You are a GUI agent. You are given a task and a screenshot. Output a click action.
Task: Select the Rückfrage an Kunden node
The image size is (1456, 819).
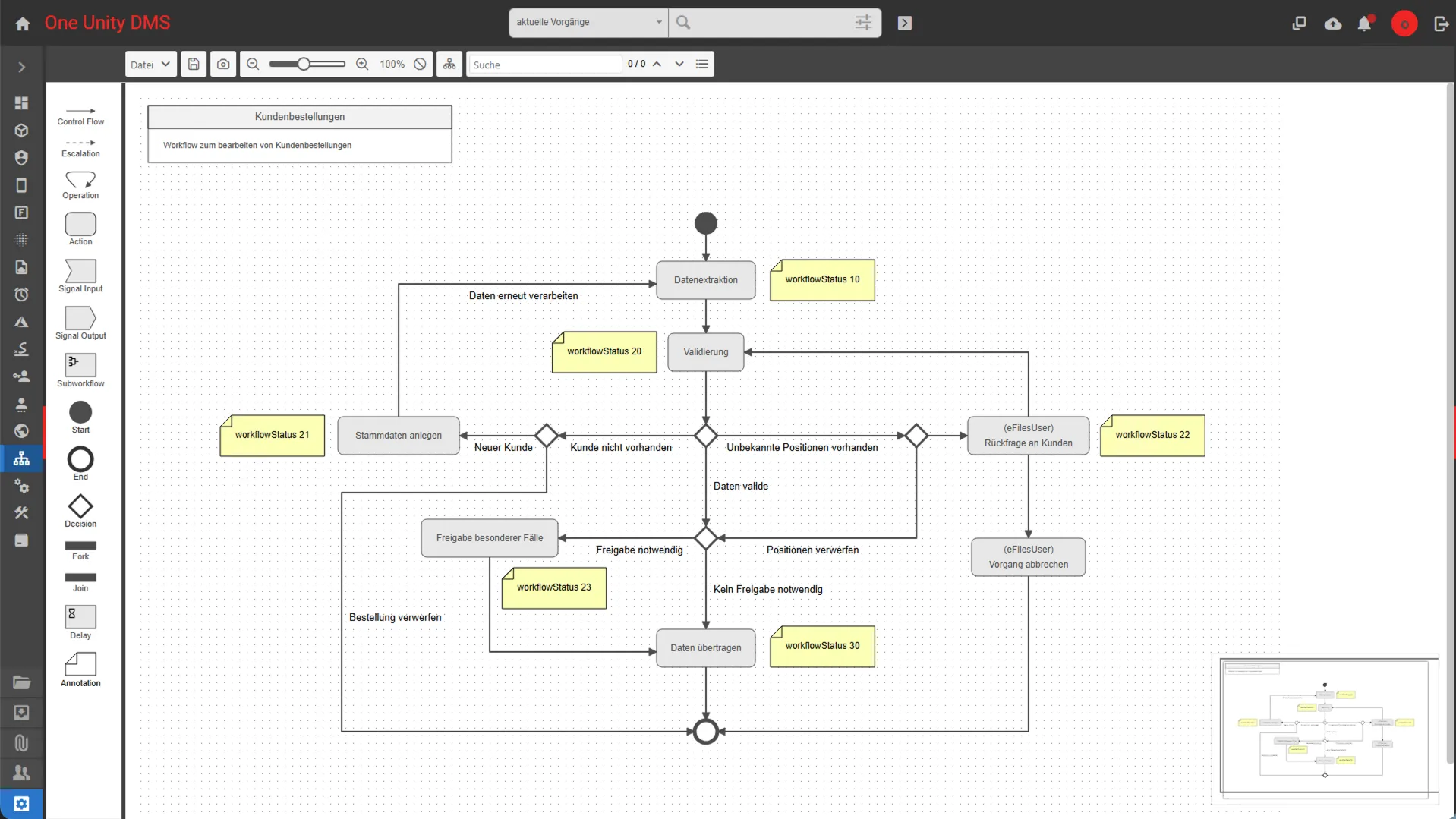click(x=1029, y=436)
